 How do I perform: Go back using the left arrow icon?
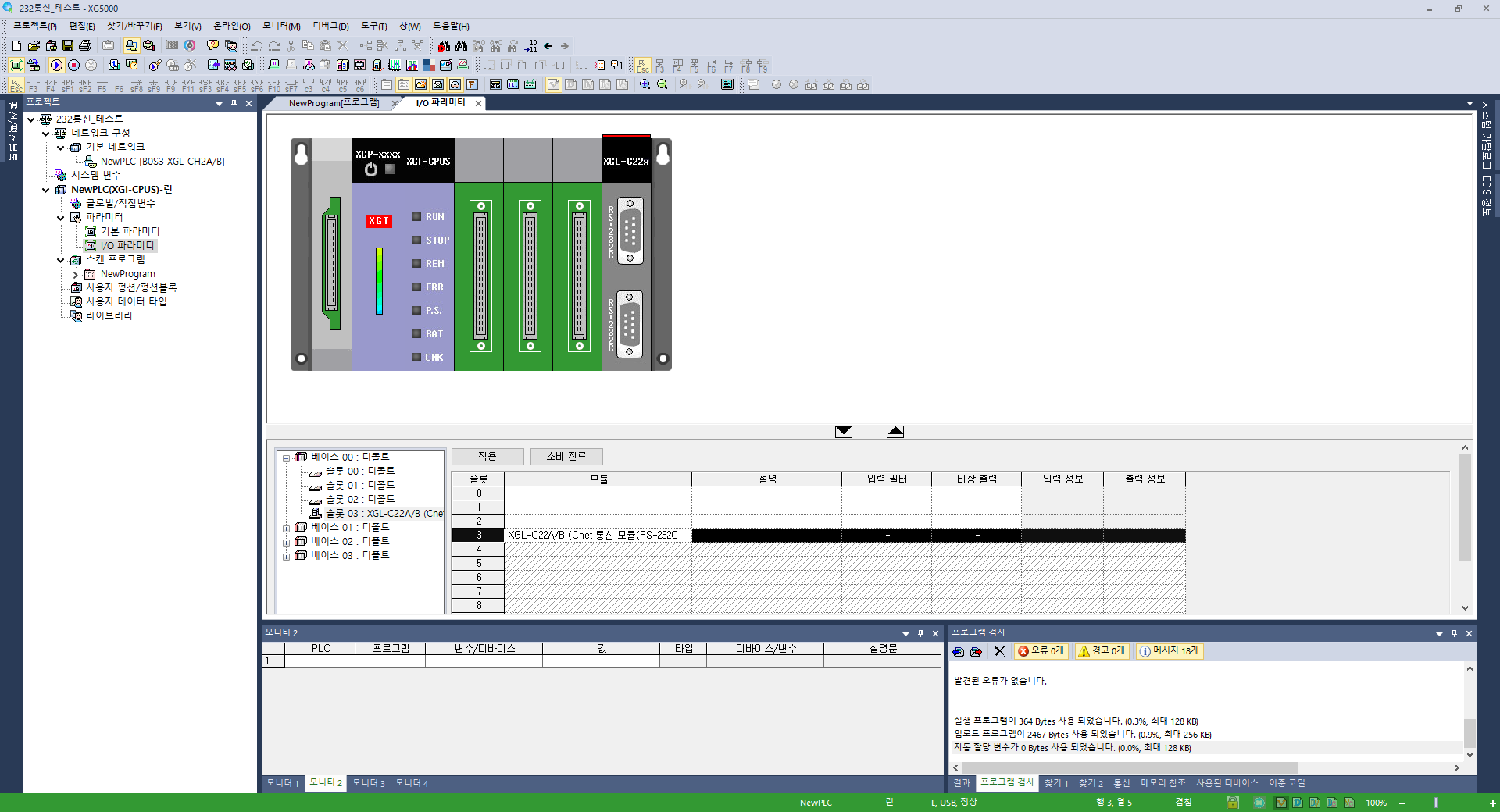click(x=548, y=46)
